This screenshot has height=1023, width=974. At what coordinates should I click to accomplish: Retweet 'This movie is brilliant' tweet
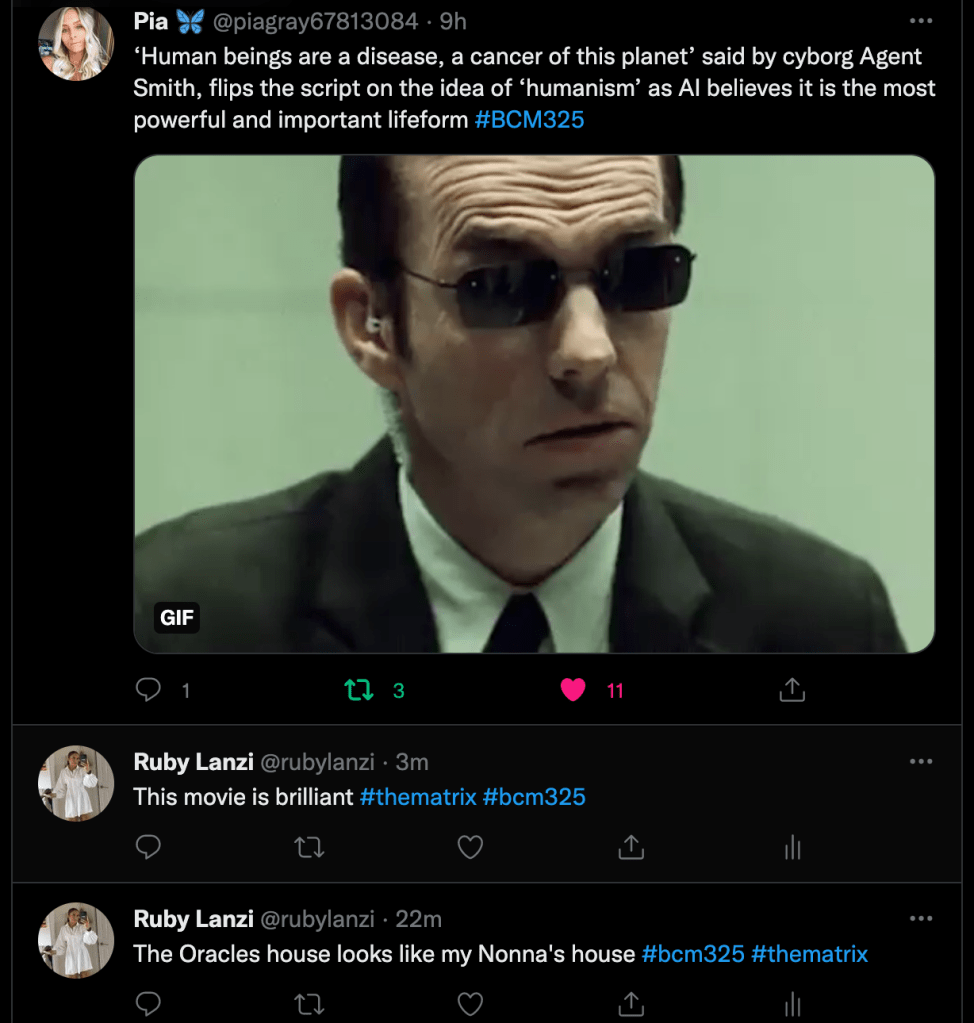(x=309, y=848)
